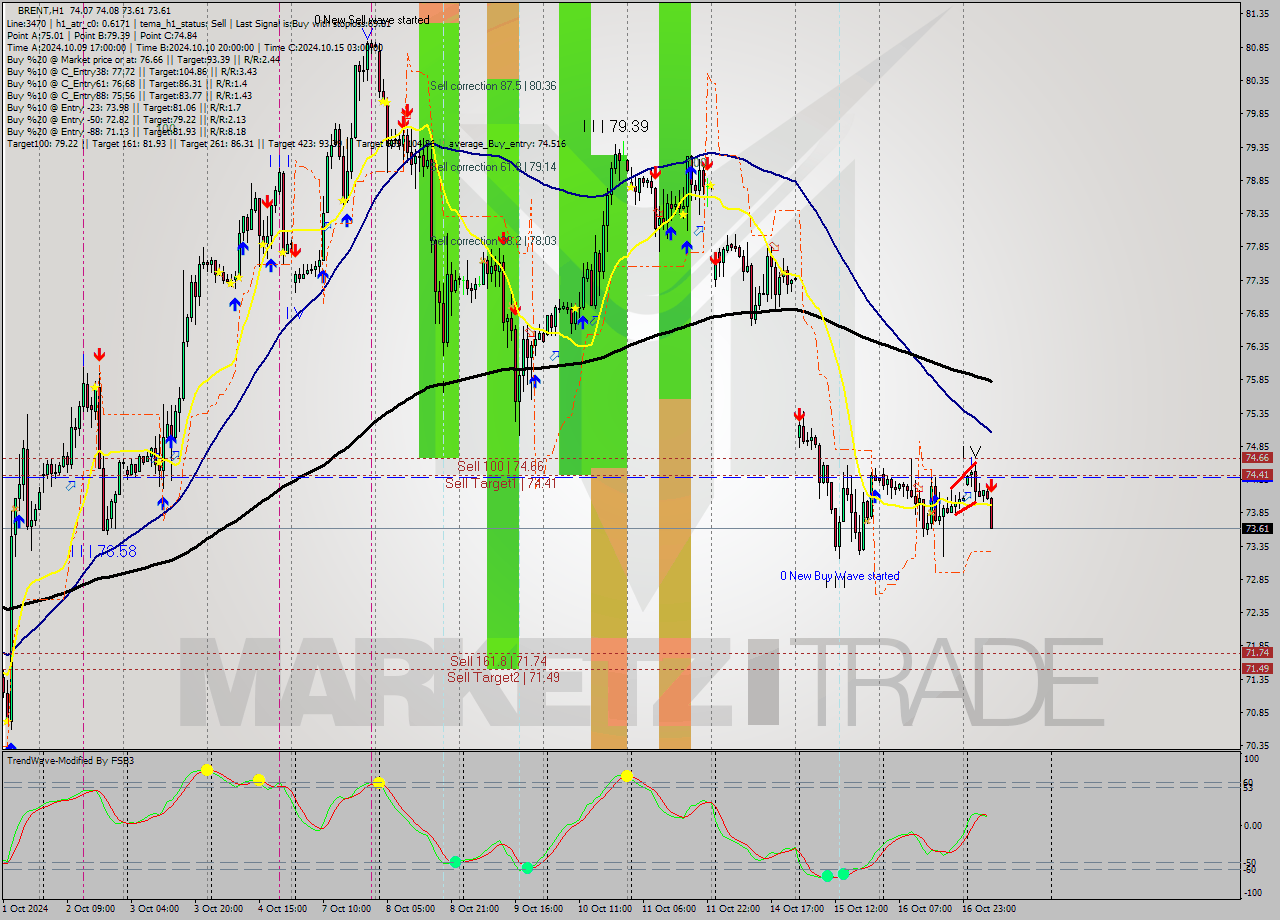Click the '| | | 79.39' swing-high label
The image size is (1280, 920).
(616, 126)
